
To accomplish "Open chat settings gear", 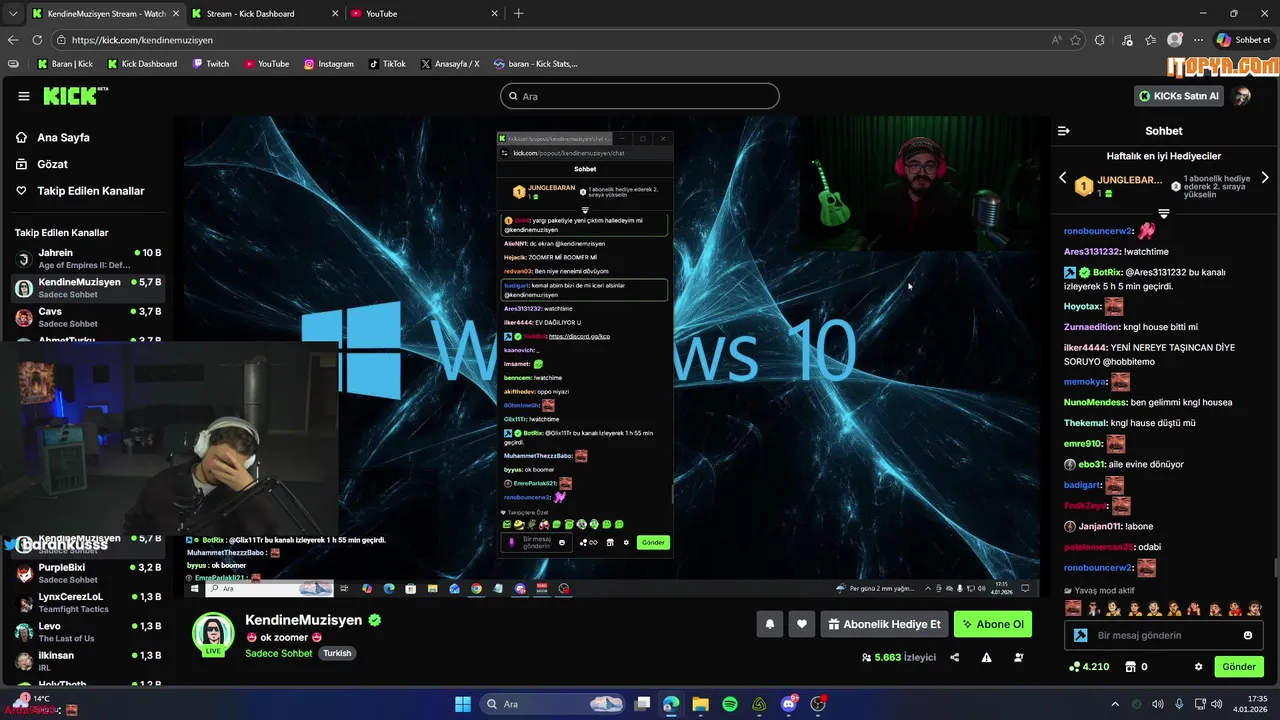I will pos(1198,667).
